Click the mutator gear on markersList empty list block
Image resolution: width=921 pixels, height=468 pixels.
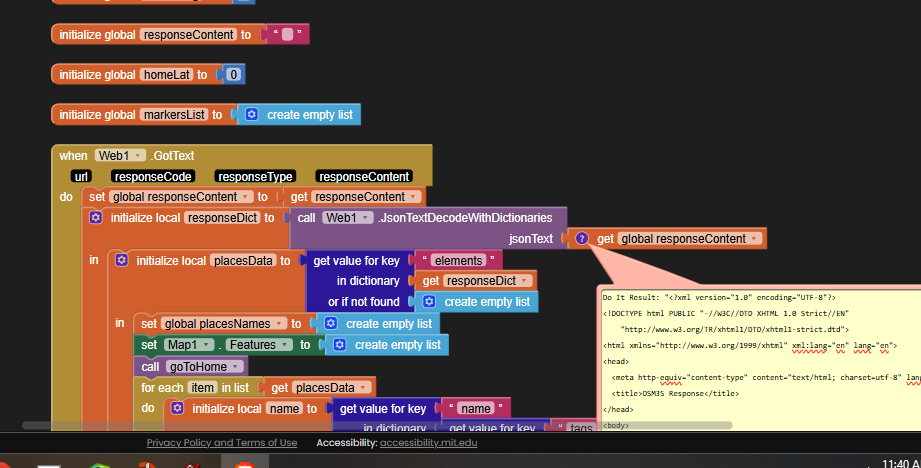[x=252, y=115]
